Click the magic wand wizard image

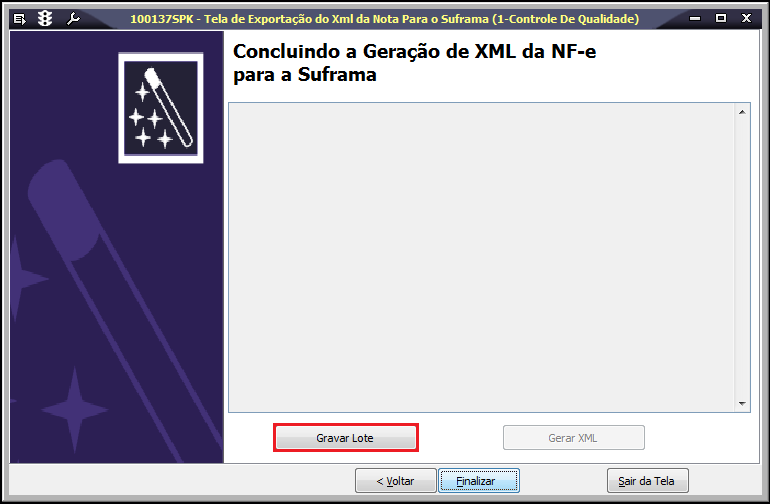click(161, 108)
